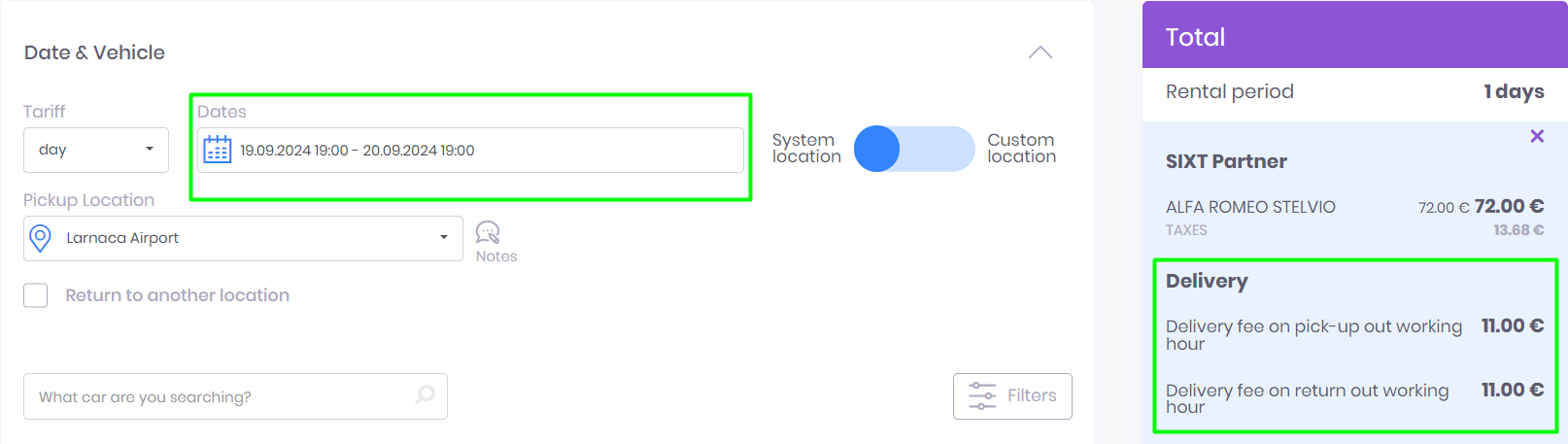Image resolution: width=1568 pixels, height=444 pixels.
Task: Click the search magnifier icon
Action: (425, 395)
